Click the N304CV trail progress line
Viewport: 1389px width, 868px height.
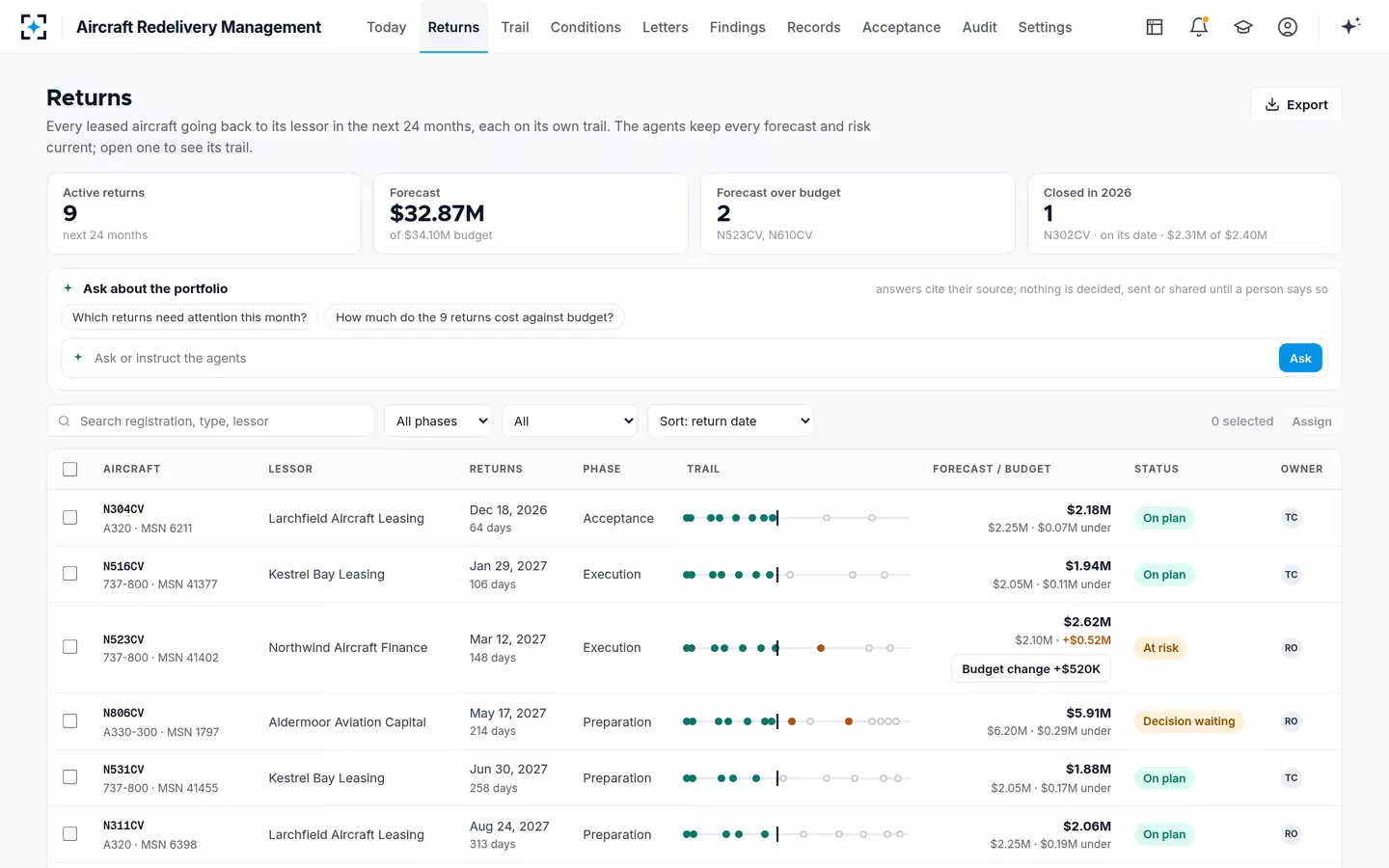[796, 518]
